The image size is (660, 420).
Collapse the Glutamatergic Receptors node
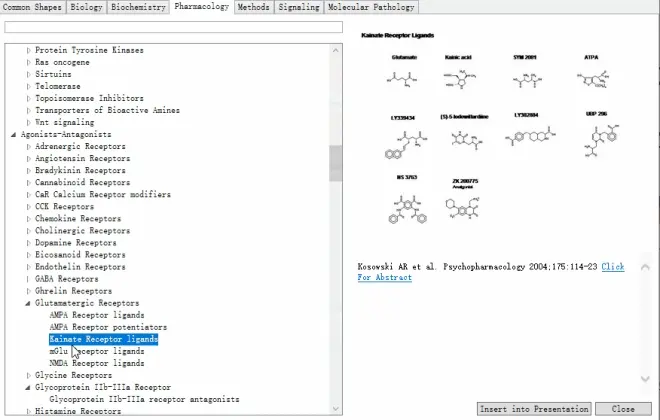pyautogui.click(x=28, y=303)
